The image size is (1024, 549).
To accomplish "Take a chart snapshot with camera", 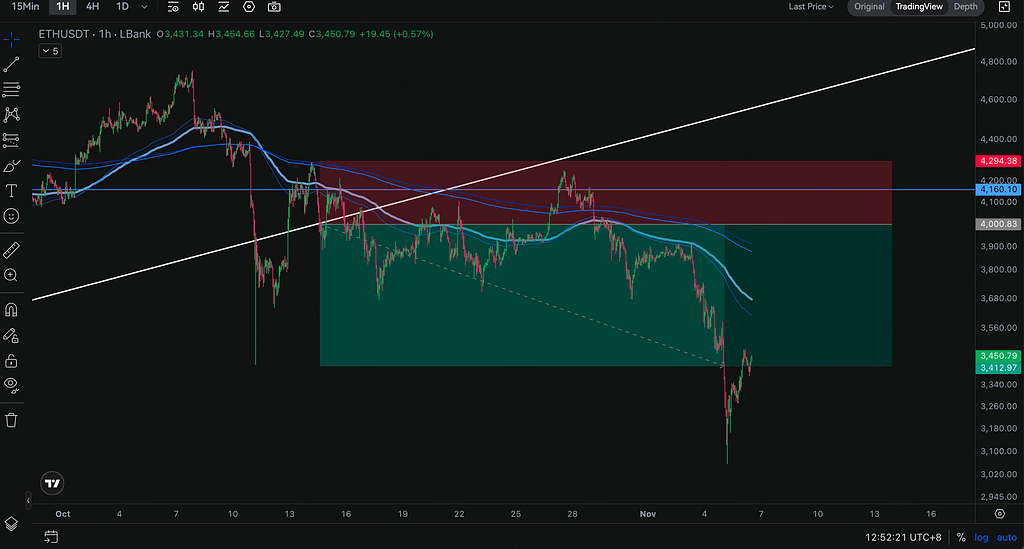I will [274, 7].
